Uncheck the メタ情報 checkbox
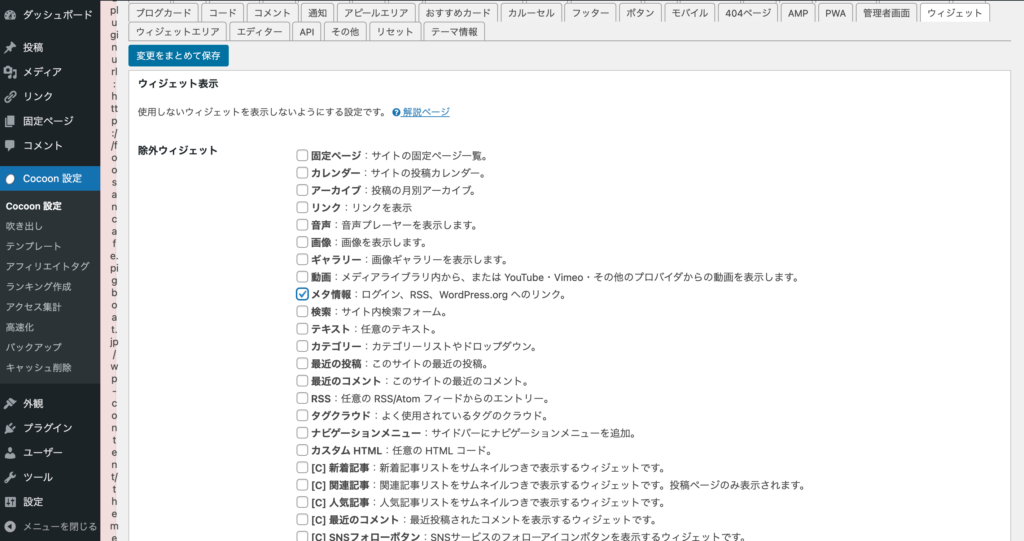Viewport: 1024px width, 541px height. pos(302,295)
